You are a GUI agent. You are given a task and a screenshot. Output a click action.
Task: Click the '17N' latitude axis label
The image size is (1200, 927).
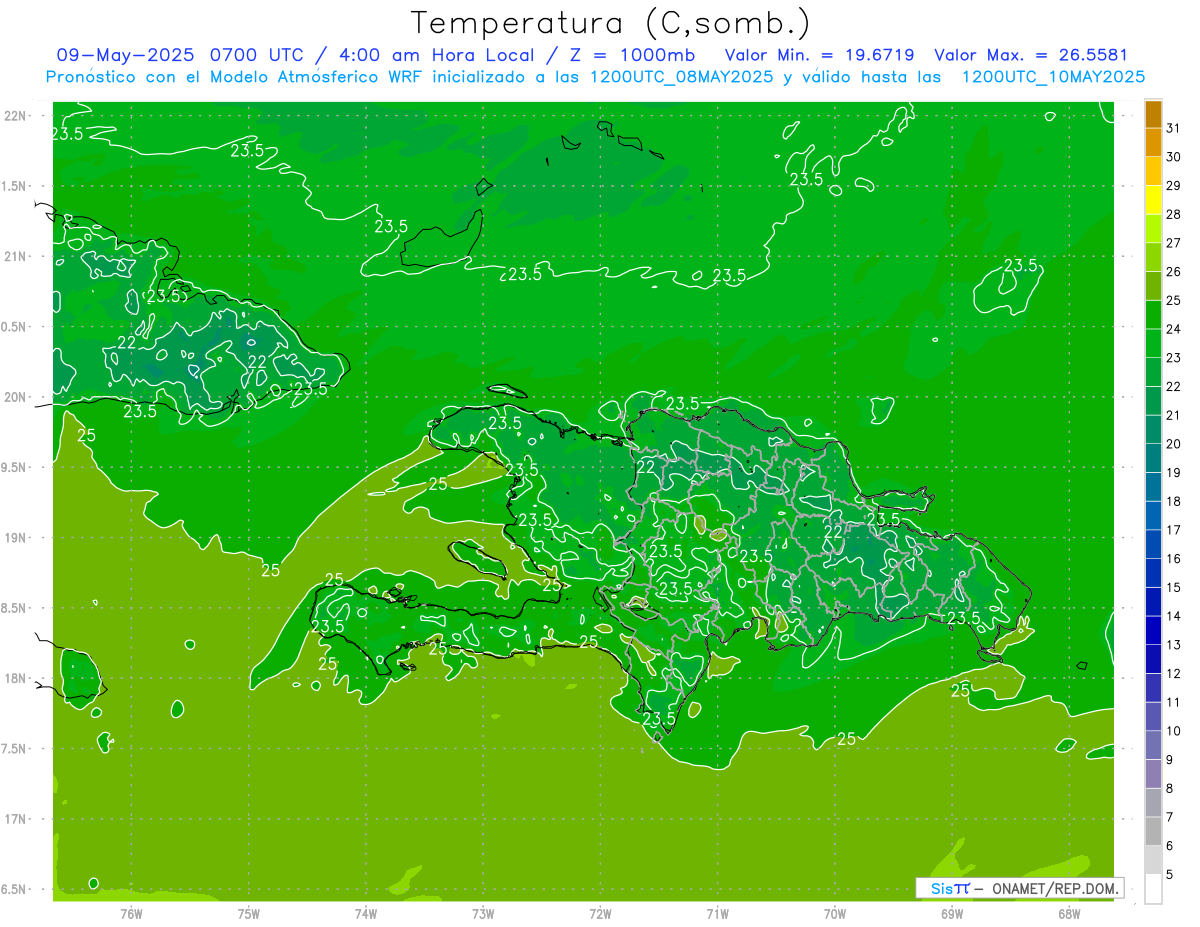point(16,819)
